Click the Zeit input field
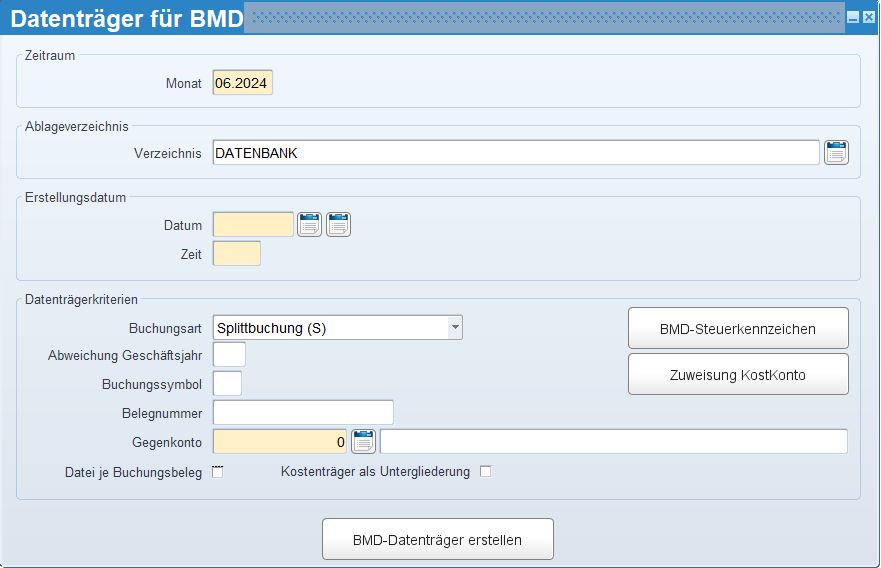The width and height of the screenshot is (881, 568). click(x=237, y=253)
